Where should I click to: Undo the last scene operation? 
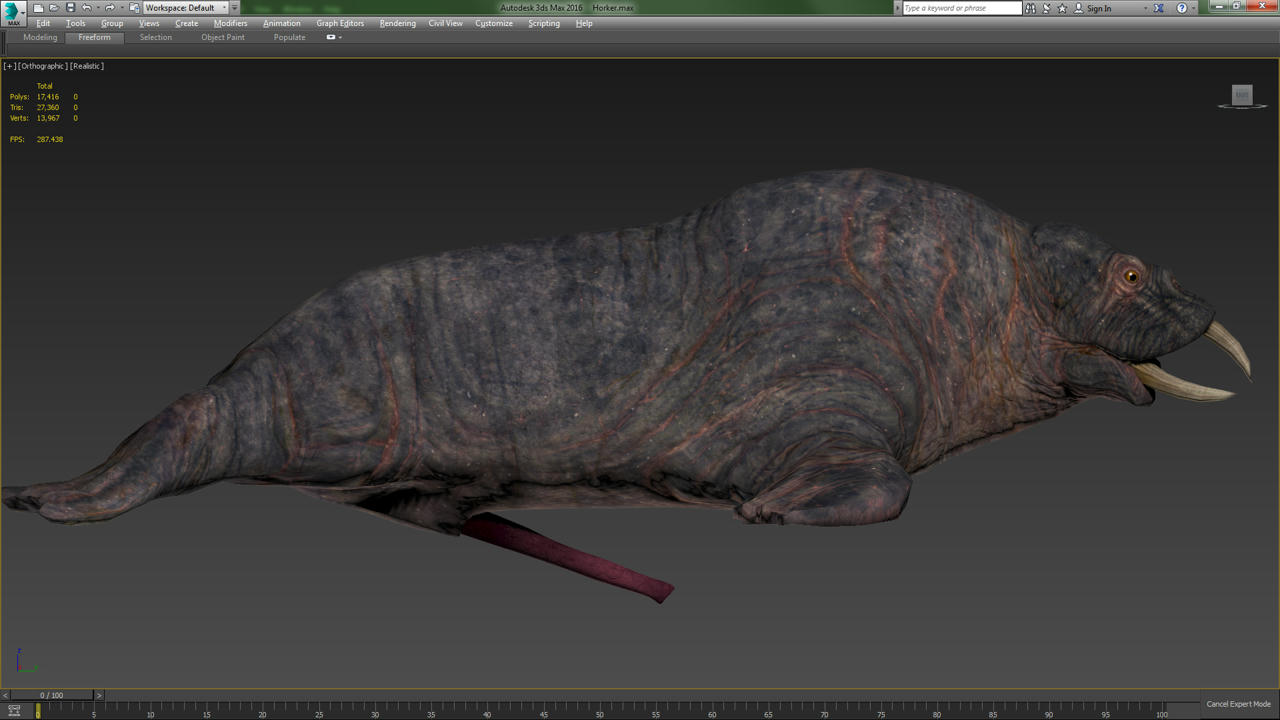(x=86, y=8)
